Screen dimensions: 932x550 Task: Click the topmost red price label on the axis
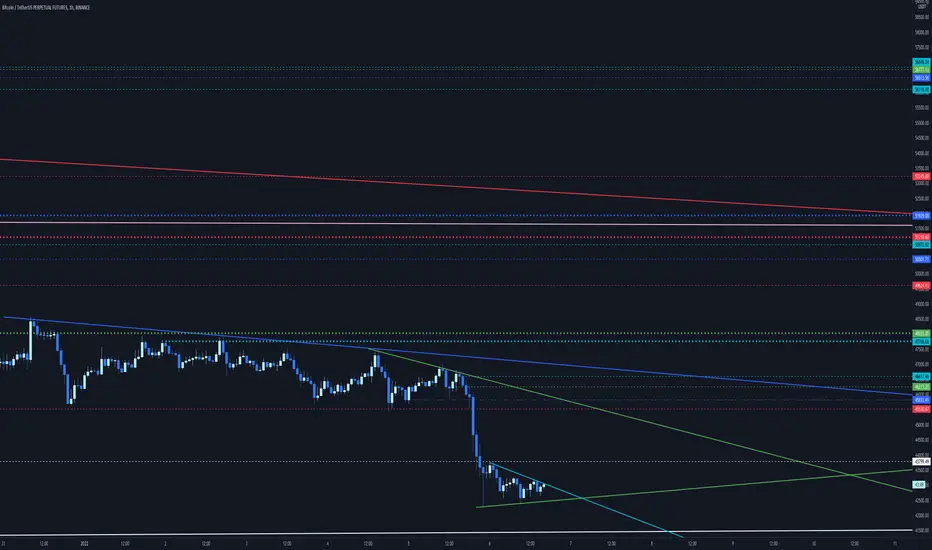(x=921, y=177)
